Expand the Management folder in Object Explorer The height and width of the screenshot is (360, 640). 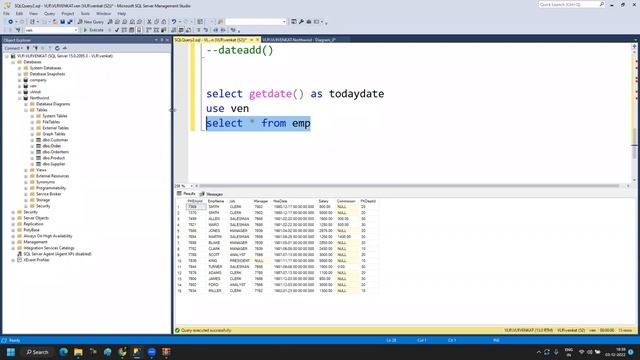tap(13, 242)
